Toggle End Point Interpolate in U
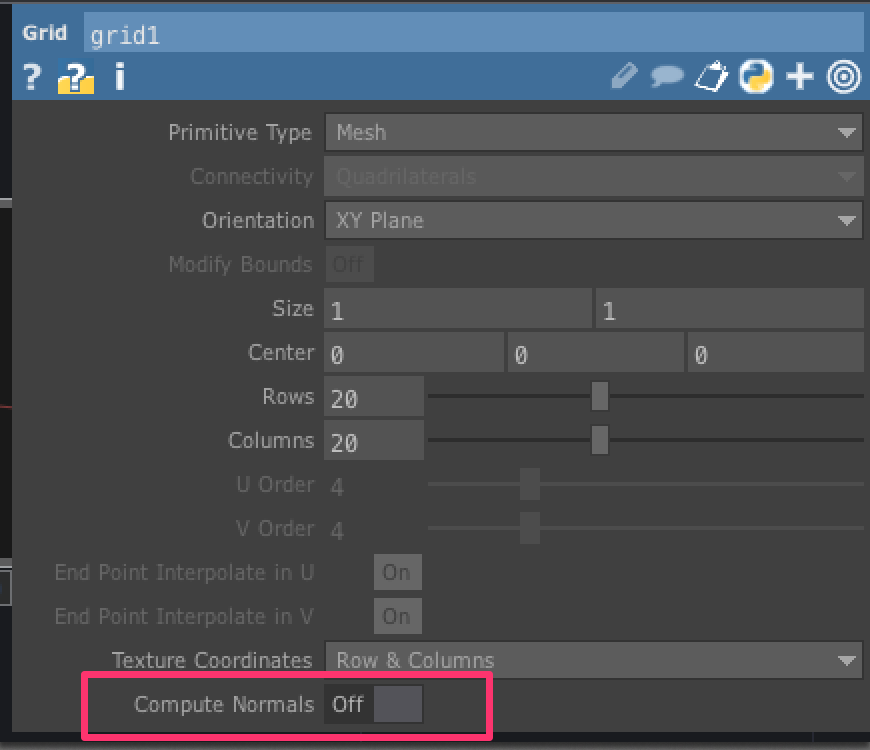Image resolution: width=870 pixels, height=750 pixels. click(397, 572)
